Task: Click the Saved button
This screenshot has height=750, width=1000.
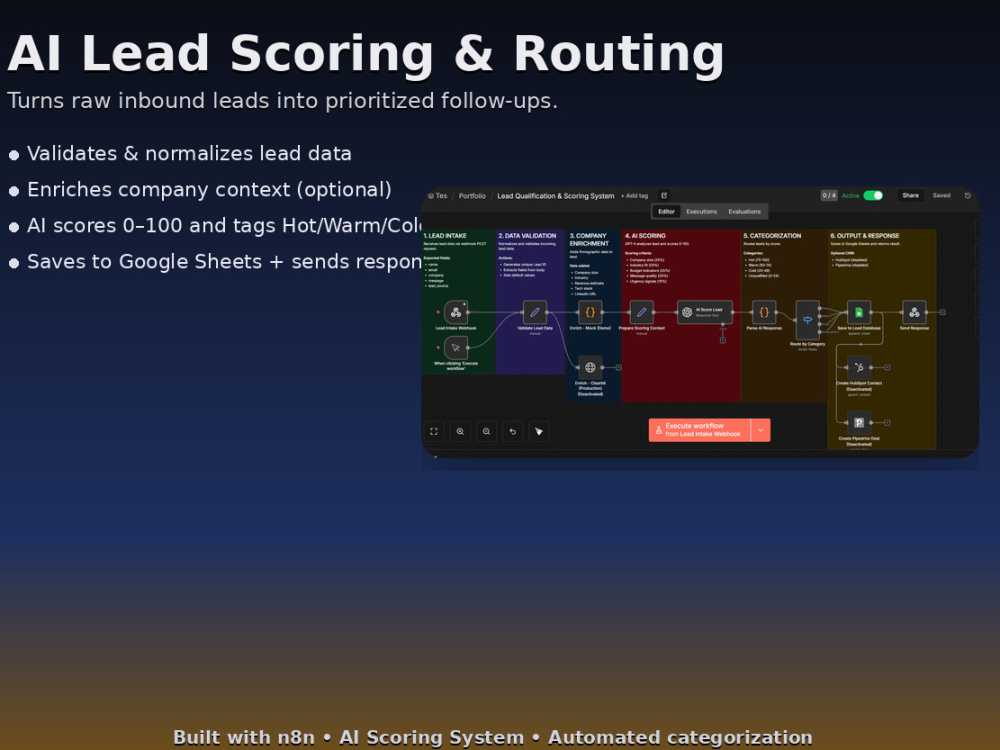Action: click(941, 196)
